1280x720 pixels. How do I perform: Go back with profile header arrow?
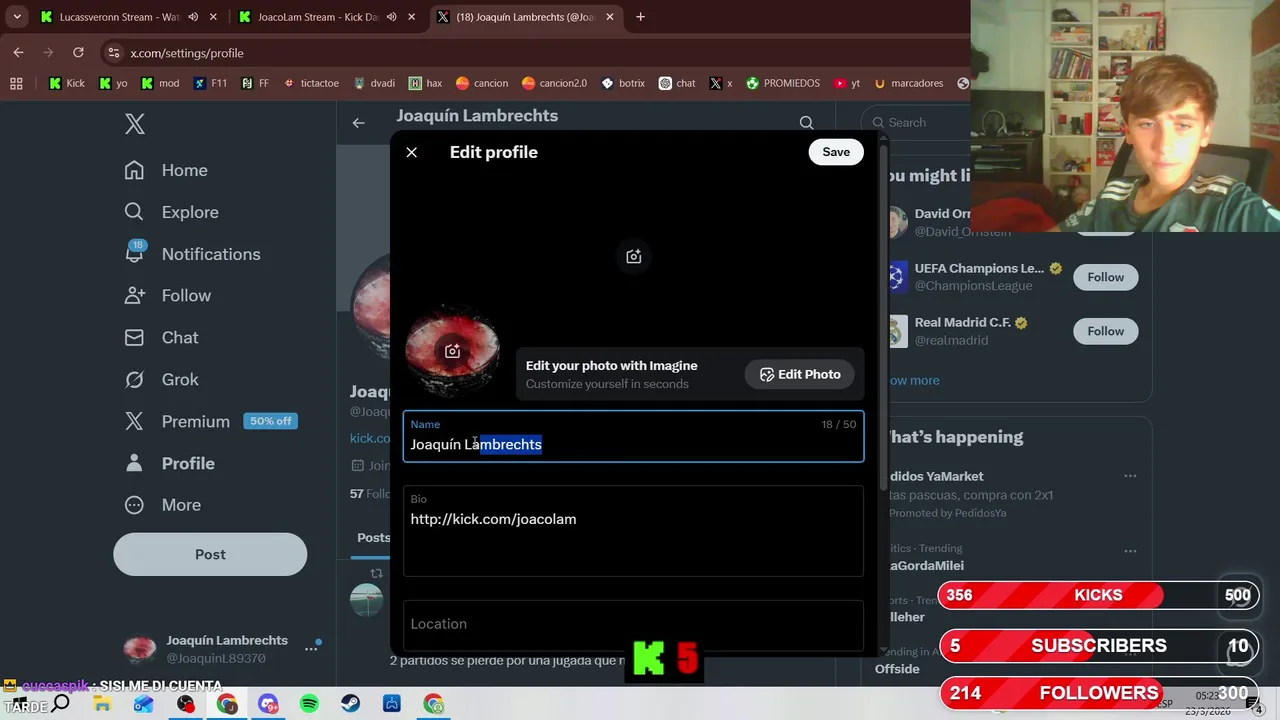click(x=358, y=123)
